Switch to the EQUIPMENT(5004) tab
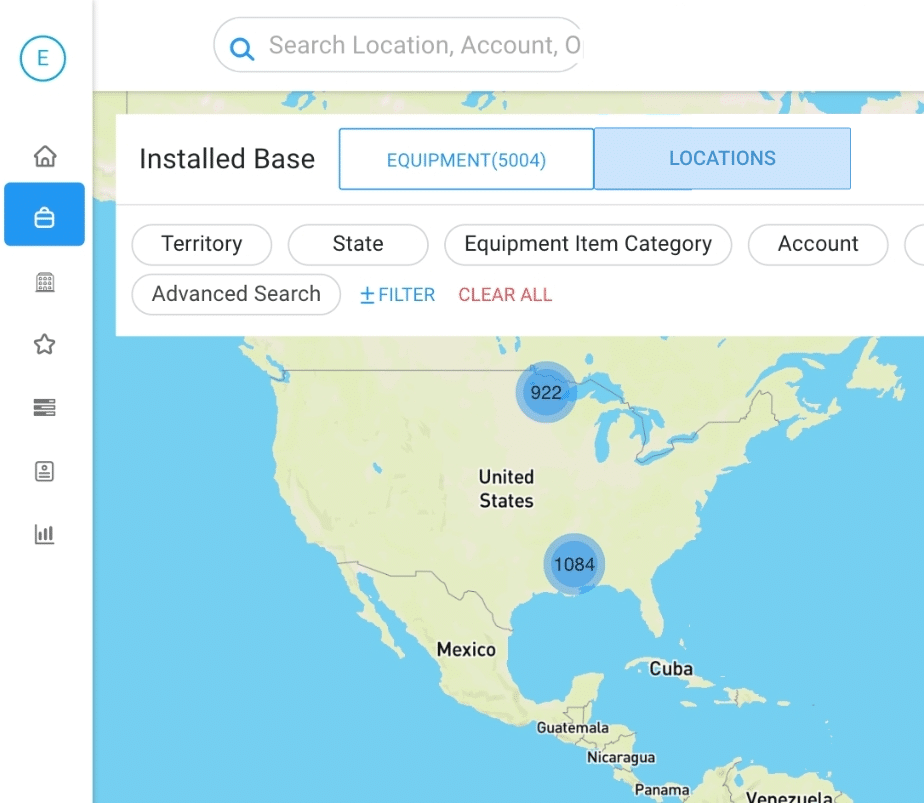Screen dimensions: 924x803 click(x=466, y=159)
